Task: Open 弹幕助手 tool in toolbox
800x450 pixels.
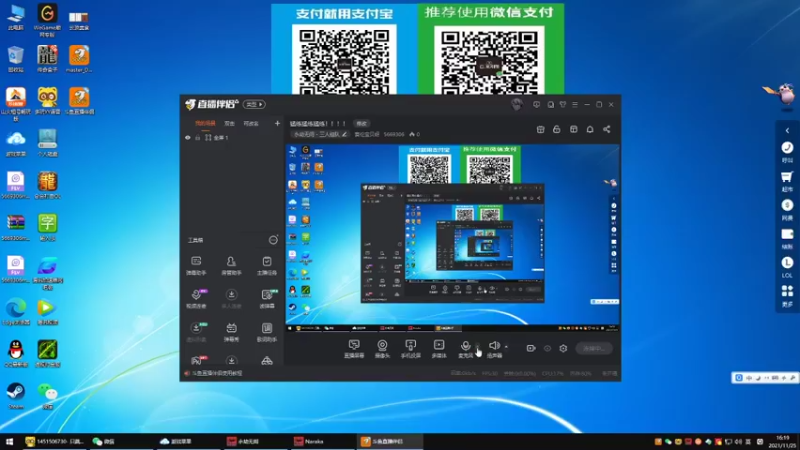Action: tap(196, 265)
